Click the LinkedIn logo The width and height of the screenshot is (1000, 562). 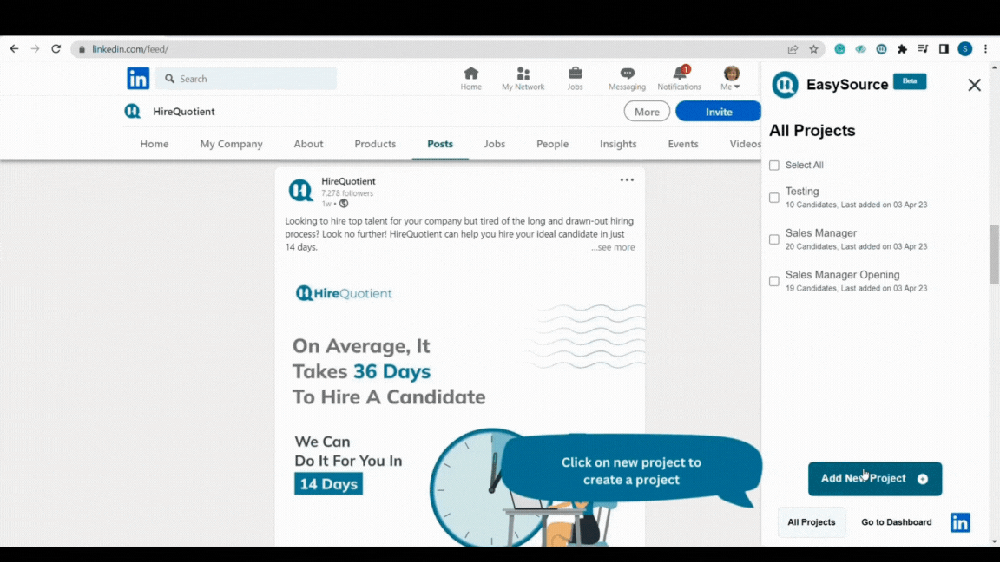pyautogui.click(x=138, y=78)
